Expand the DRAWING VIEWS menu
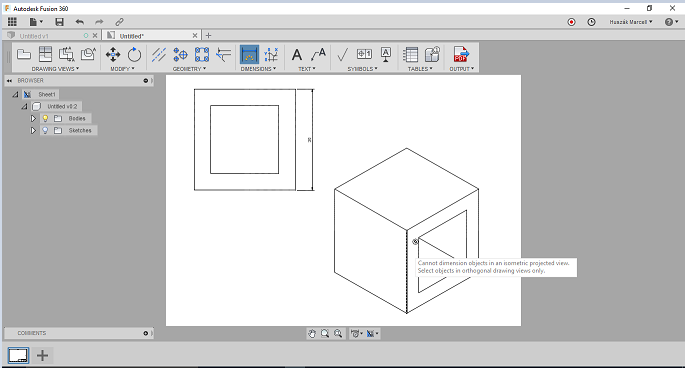Screen dimensions: 685x368 pos(55,69)
